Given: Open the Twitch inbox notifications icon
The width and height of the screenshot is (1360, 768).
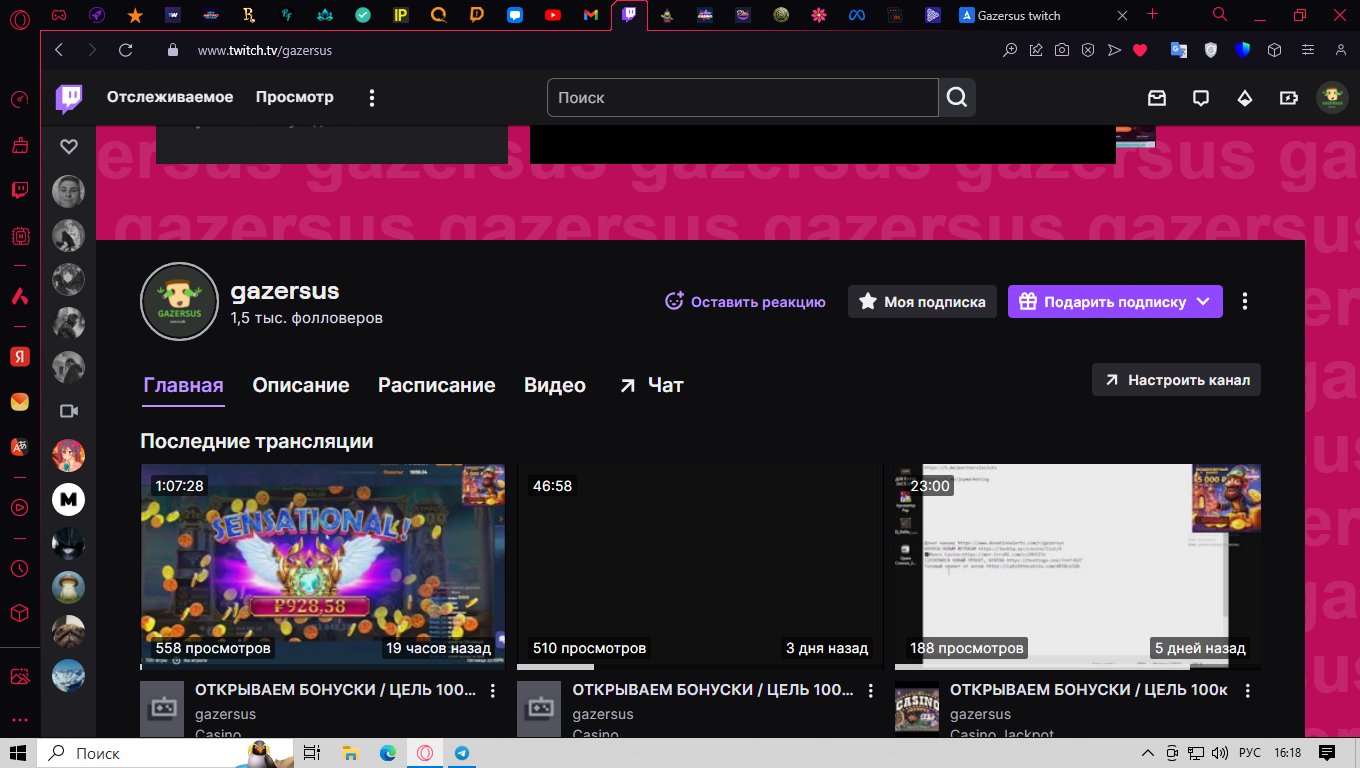Looking at the screenshot, I should [x=1157, y=98].
